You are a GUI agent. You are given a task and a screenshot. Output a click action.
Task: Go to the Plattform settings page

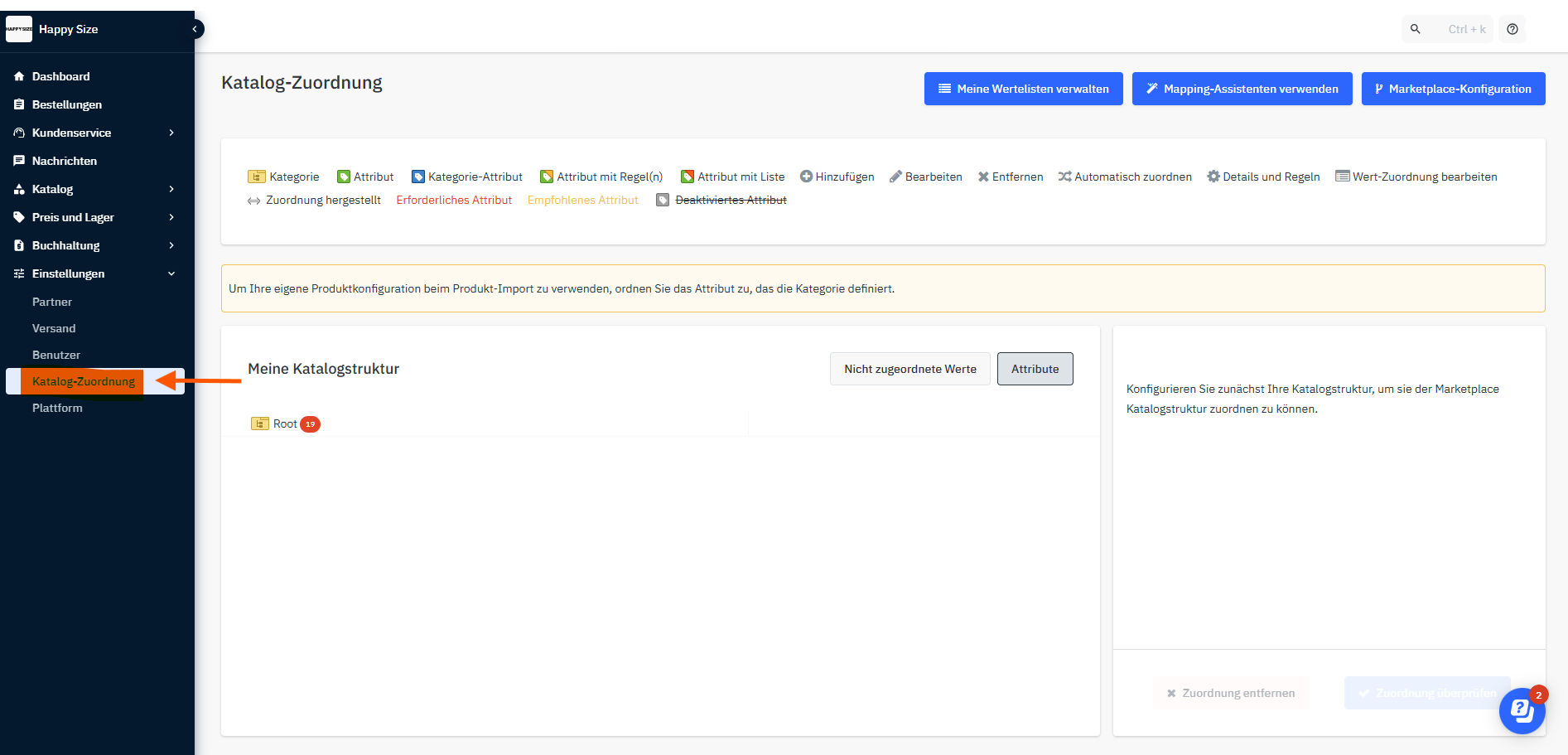pyautogui.click(x=57, y=408)
